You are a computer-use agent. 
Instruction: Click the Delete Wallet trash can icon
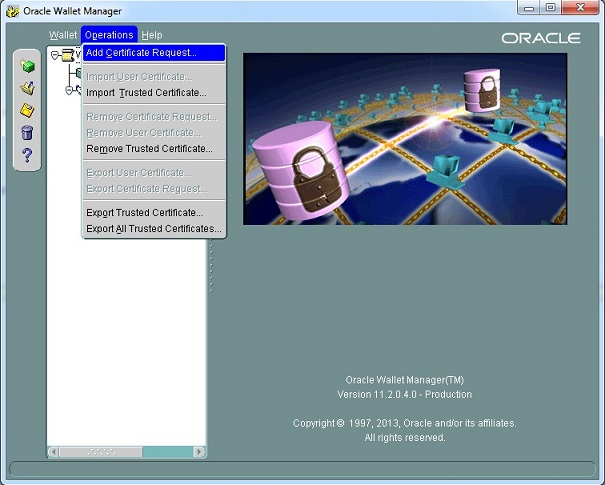pyautogui.click(x=27, y=133)
